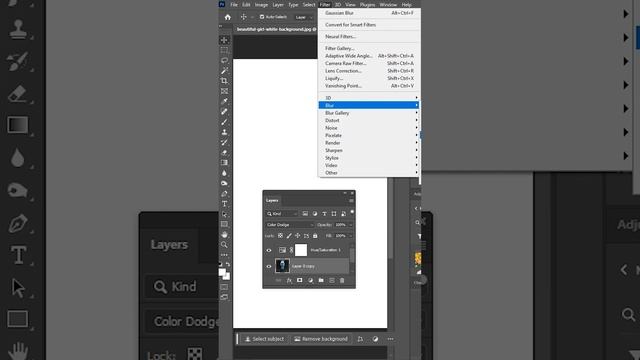Swap foreground and background colors

coord(228,264)
